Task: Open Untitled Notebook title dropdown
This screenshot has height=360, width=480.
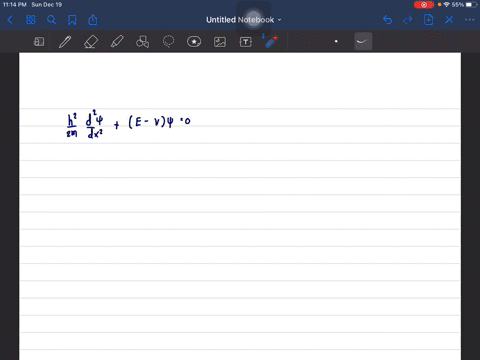Action: click(244, 20)
